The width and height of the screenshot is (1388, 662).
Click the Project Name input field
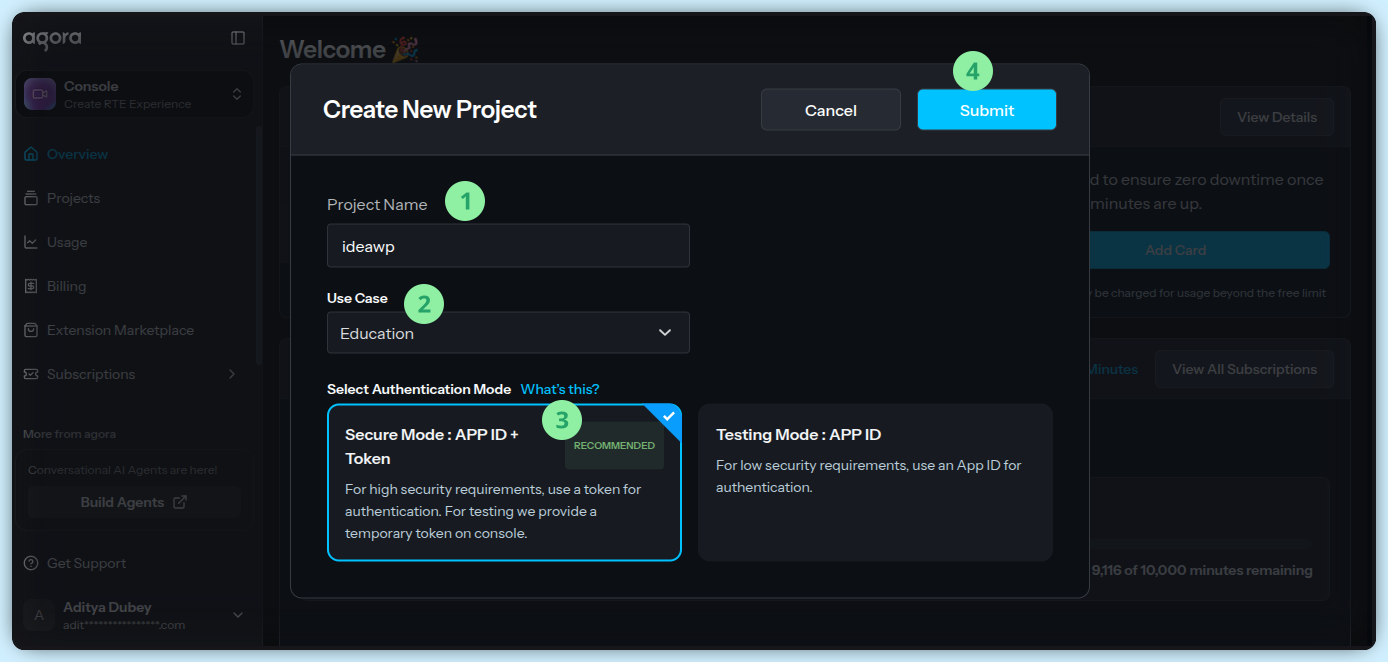(508, 246)
